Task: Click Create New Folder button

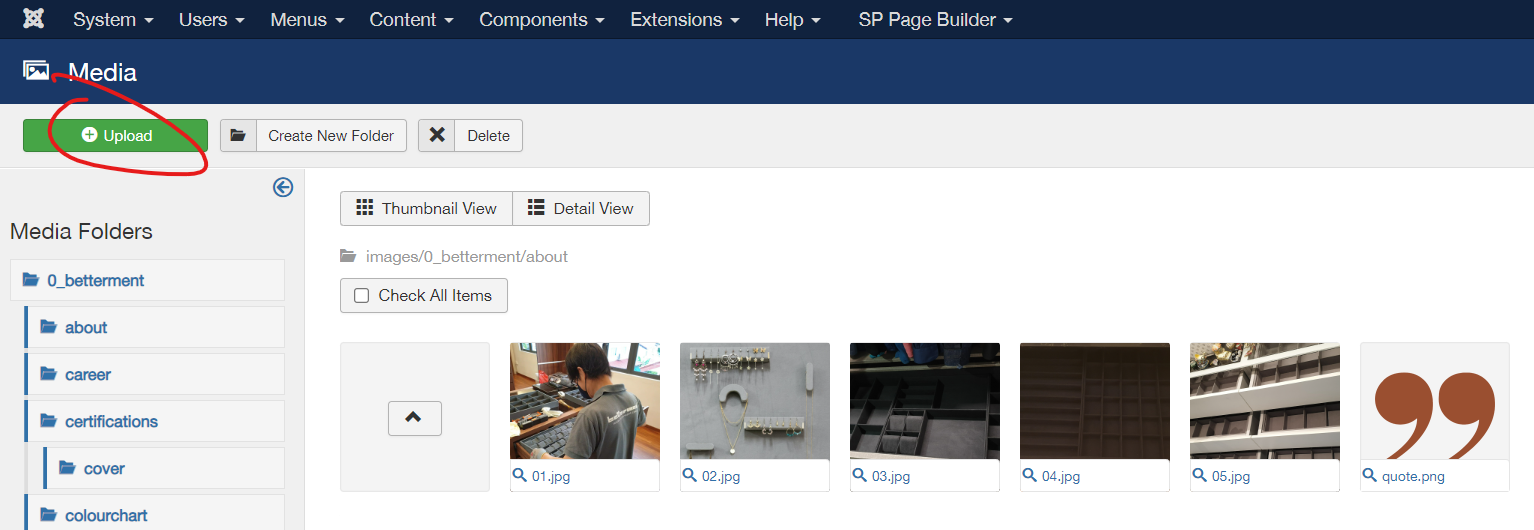Action: tap(313, 135)
